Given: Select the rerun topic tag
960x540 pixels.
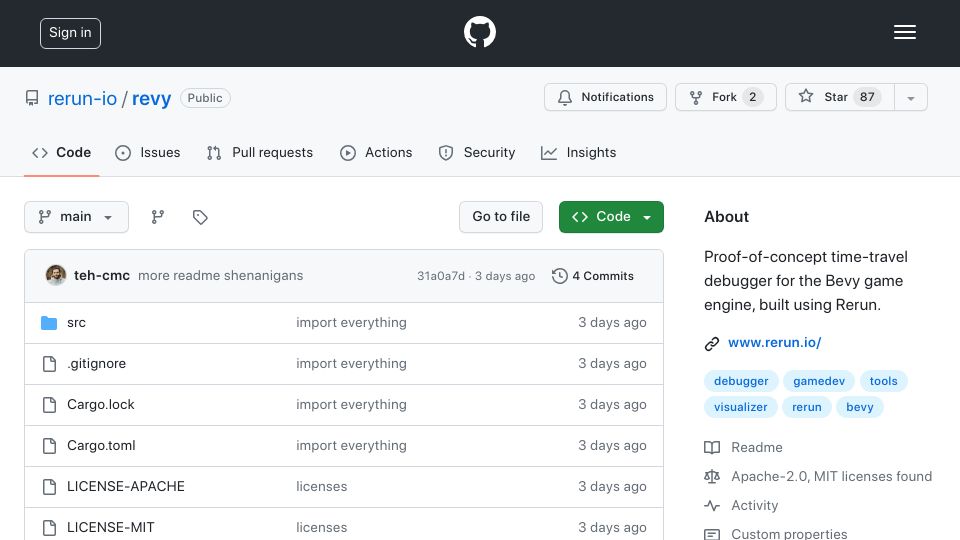Looking at the screenshot, I should pyautogui.click(x=807, y=407).
